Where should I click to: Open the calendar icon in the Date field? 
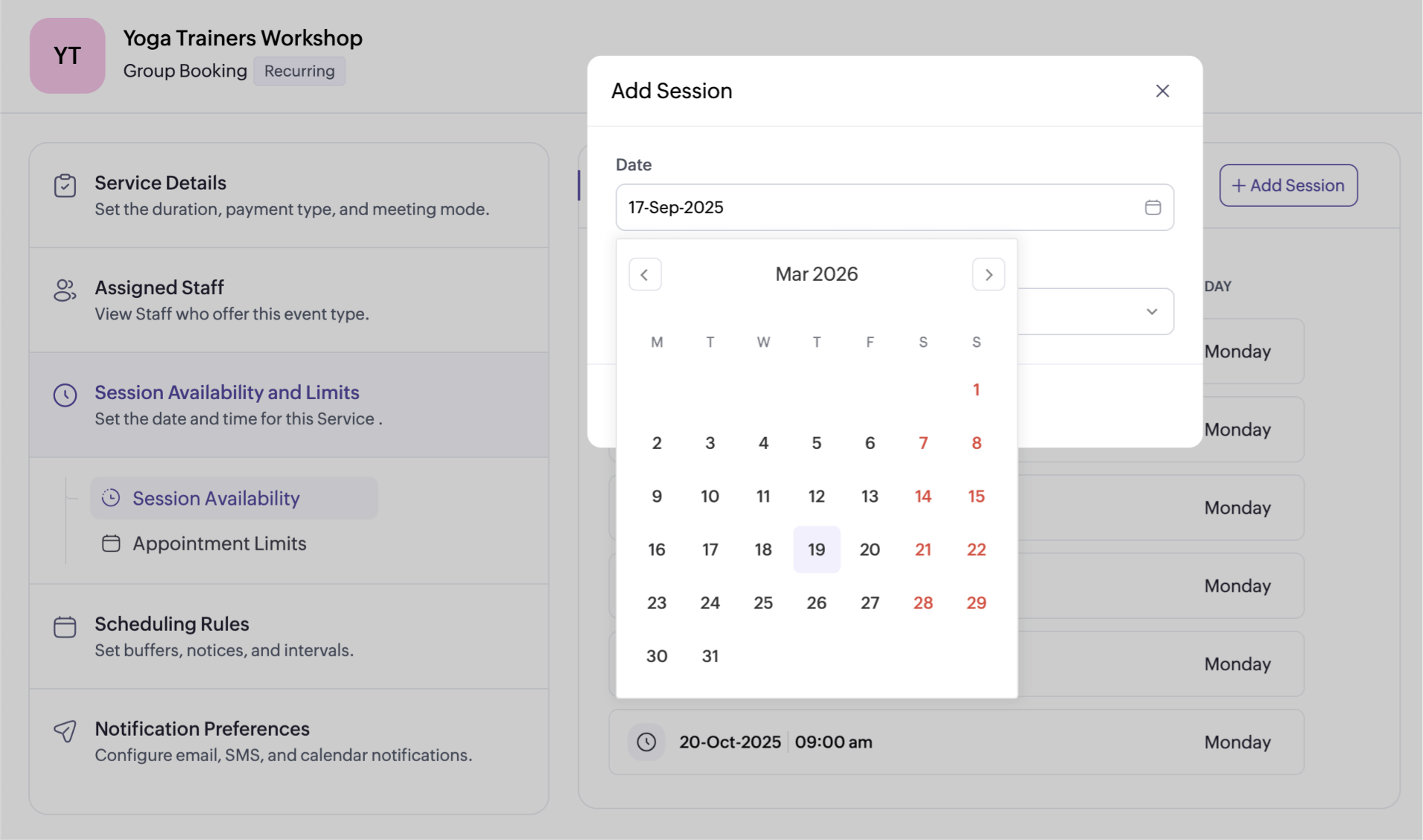tap(1152, 207)
